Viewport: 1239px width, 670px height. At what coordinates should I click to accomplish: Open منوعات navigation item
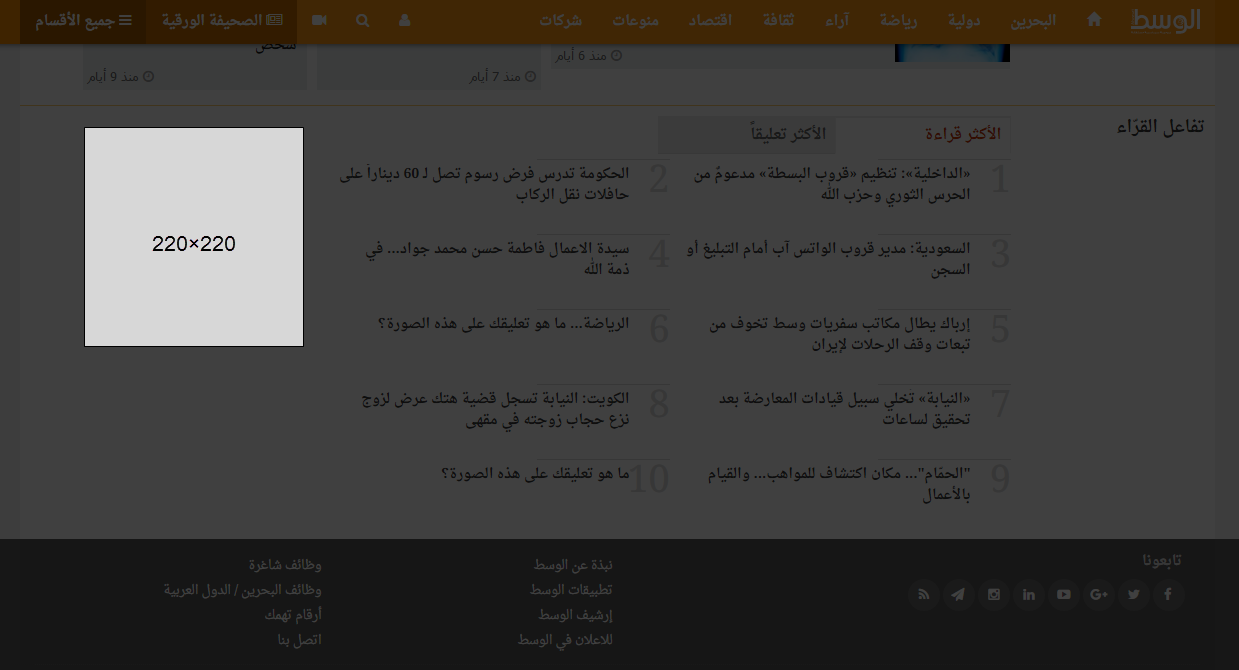[x=636, y=21]
